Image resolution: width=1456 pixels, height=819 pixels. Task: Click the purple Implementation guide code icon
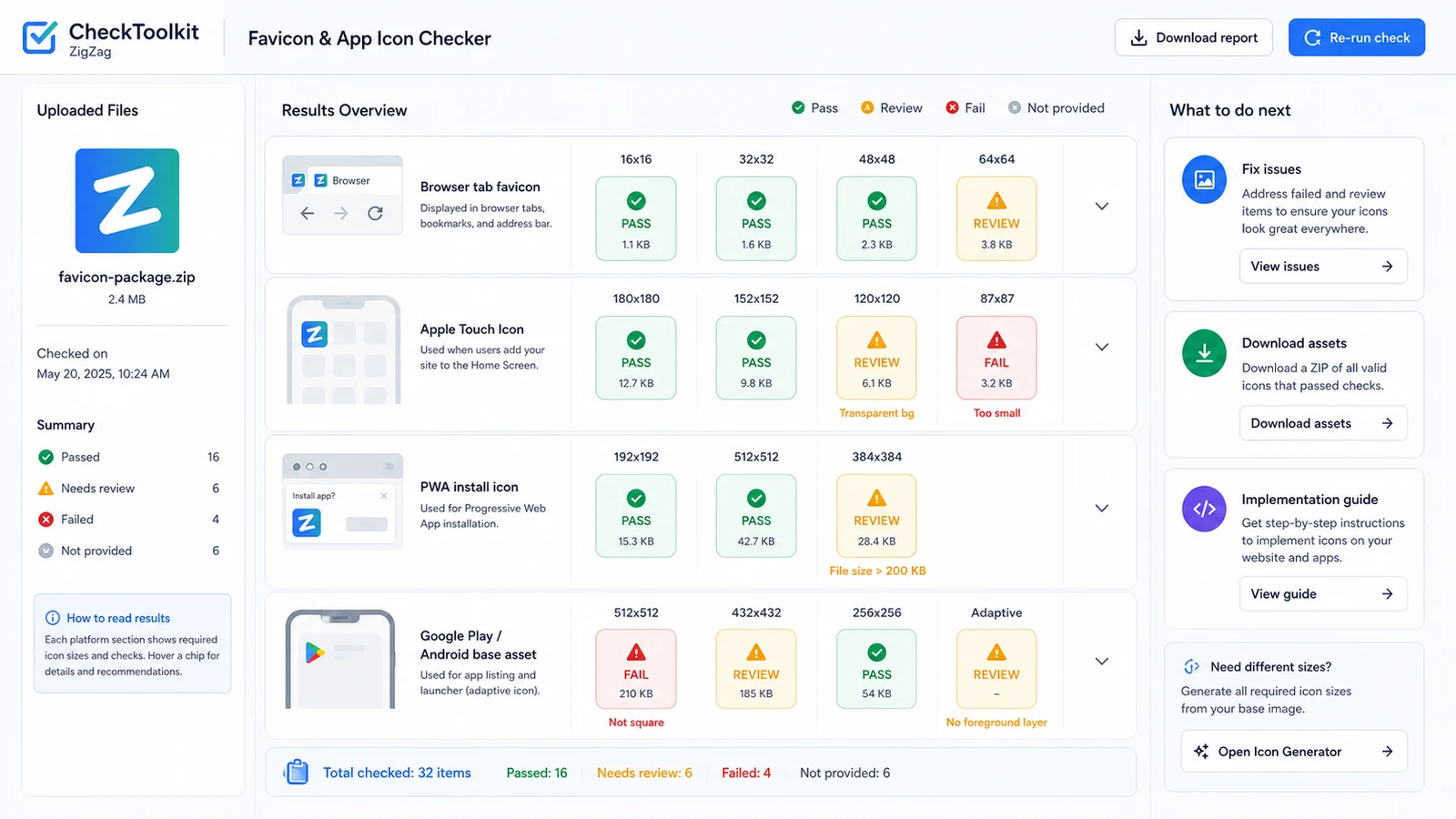point(1204,509)
